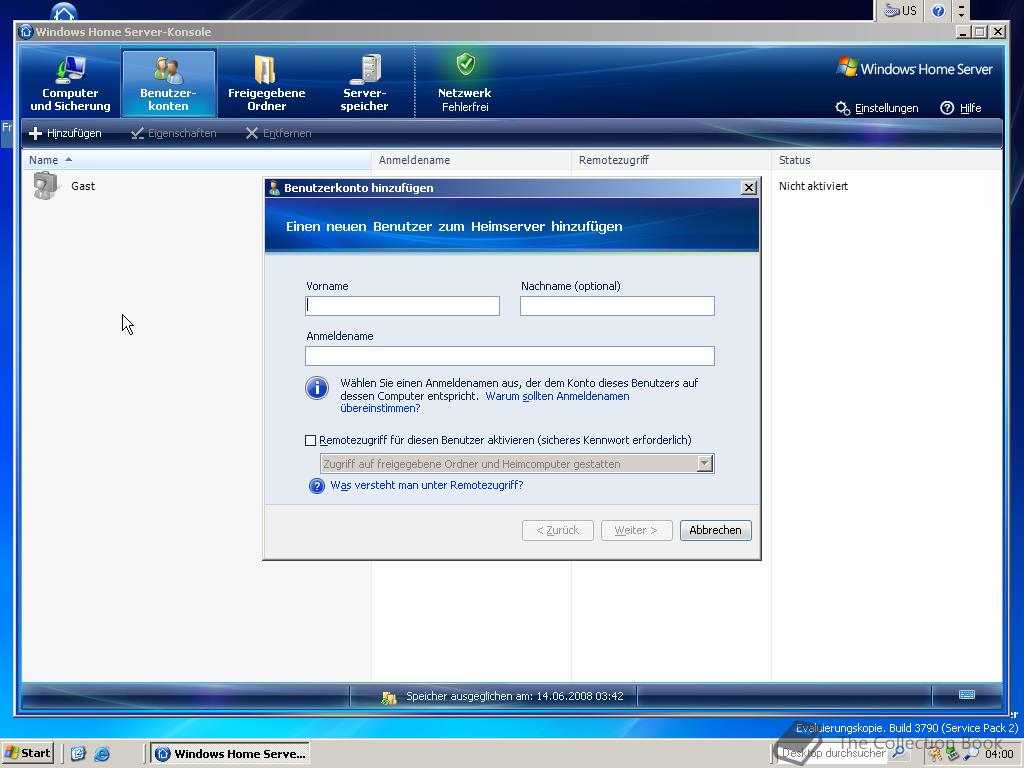Click Entfernen in the toolbar
This screenshot has height=768, width=1024.
279,133
